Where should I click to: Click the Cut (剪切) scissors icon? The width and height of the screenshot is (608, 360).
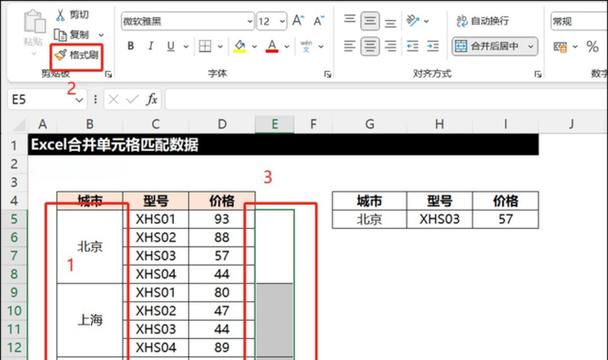point(60,15)
